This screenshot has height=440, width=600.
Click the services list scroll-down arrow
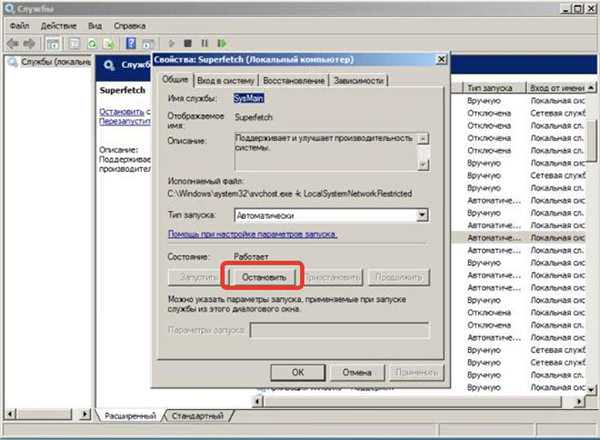click(x=591, y=389)
